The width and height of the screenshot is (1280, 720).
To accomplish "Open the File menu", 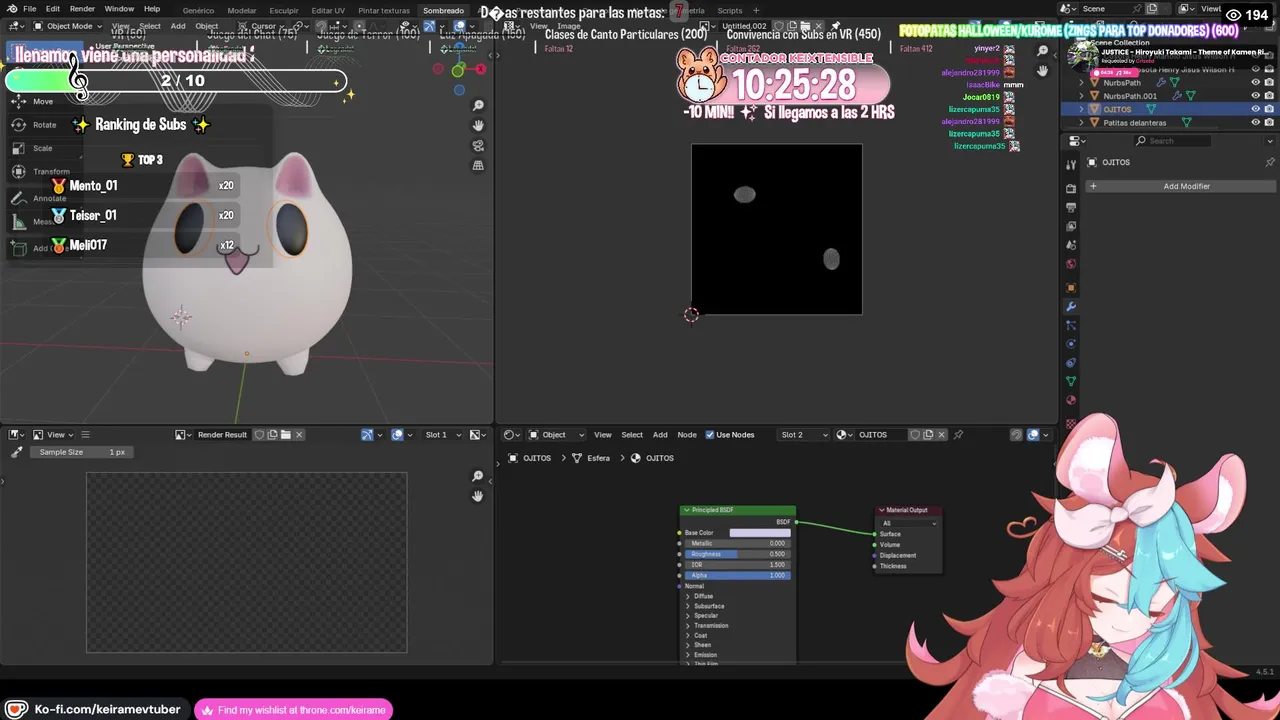I will point(30,9).
